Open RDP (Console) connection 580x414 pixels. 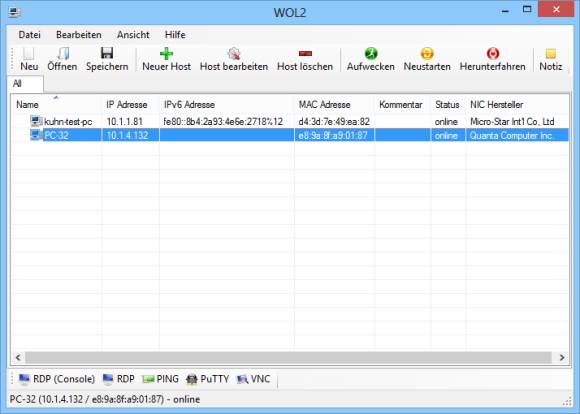click(57, 379)
